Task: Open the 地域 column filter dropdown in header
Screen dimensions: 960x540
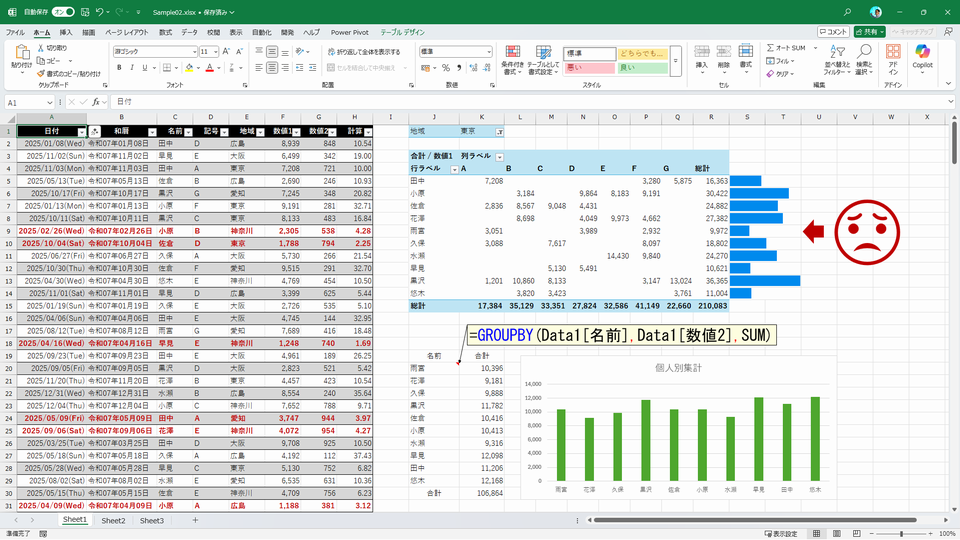Action: tap(262, 131)
